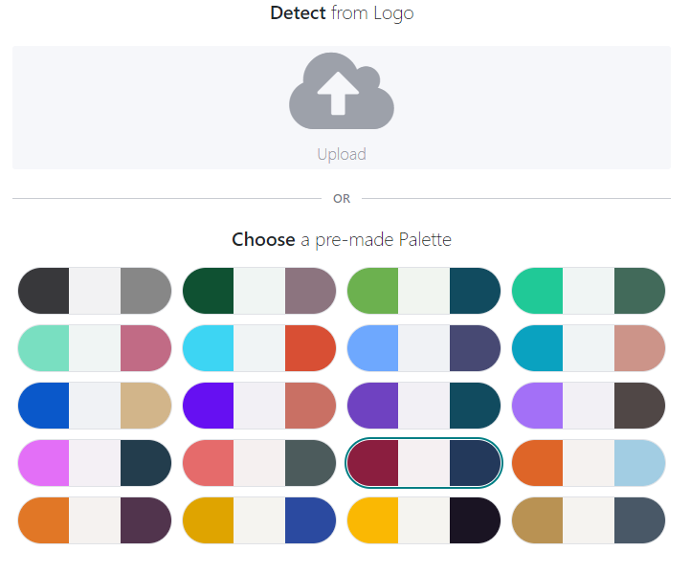Select the cyan and red-orange palette

click(x=259, y=348)
